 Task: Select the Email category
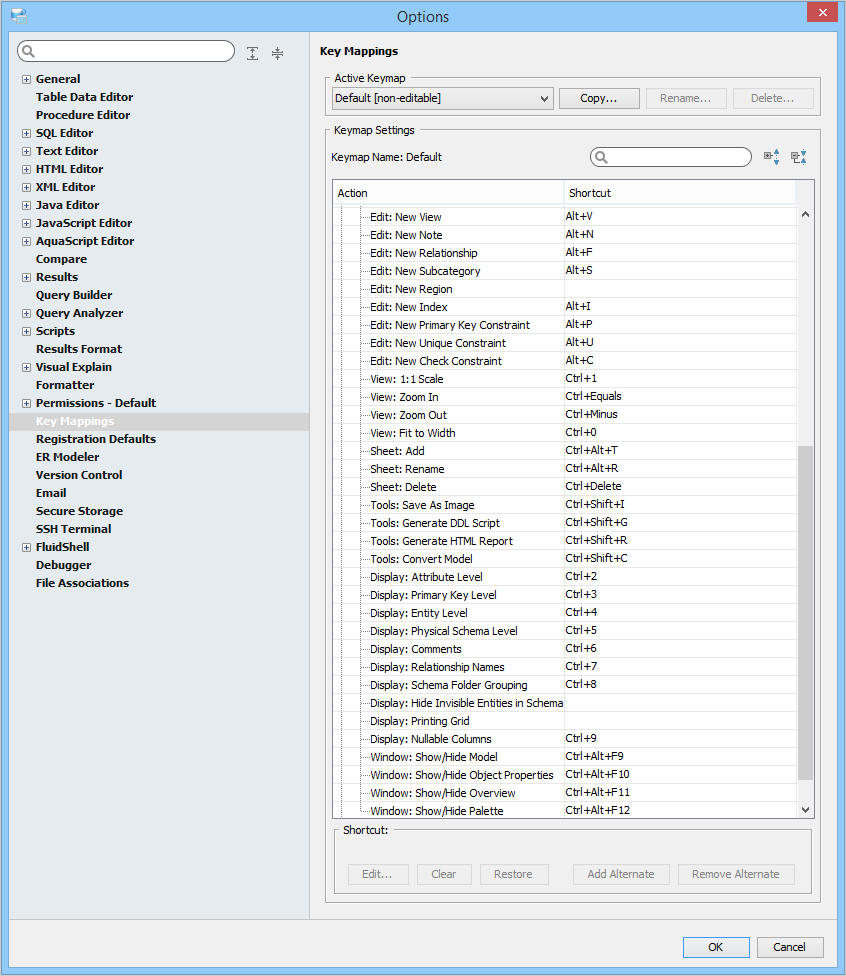[x=51, y=493]
